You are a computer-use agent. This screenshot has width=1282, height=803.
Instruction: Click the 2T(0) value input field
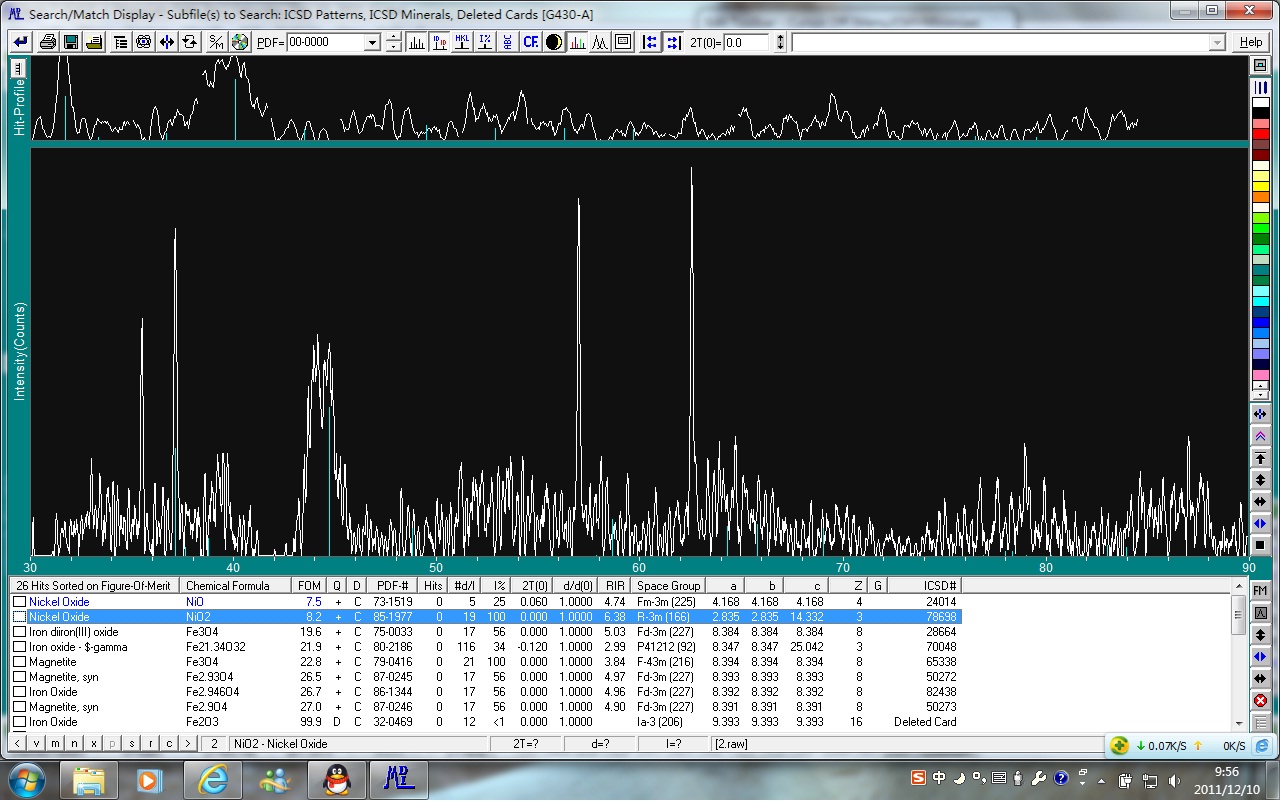click(746, 42)
